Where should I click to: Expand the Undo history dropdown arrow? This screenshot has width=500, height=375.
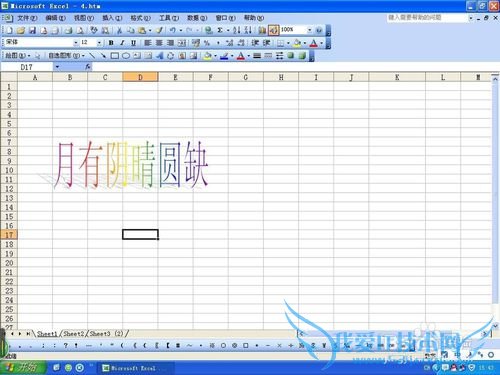(x=181, y=31)
